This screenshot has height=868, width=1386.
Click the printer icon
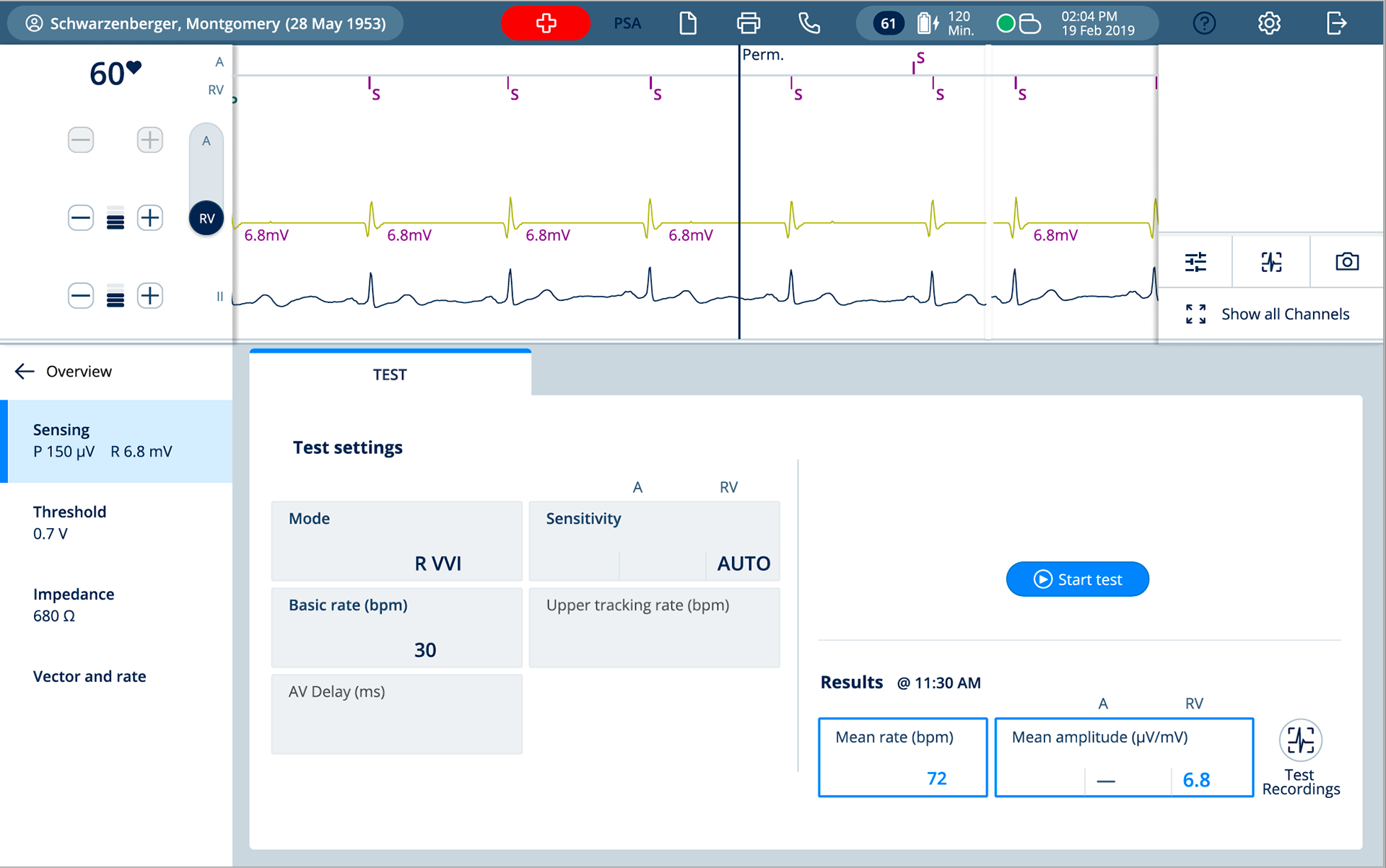tap(749, 23)
